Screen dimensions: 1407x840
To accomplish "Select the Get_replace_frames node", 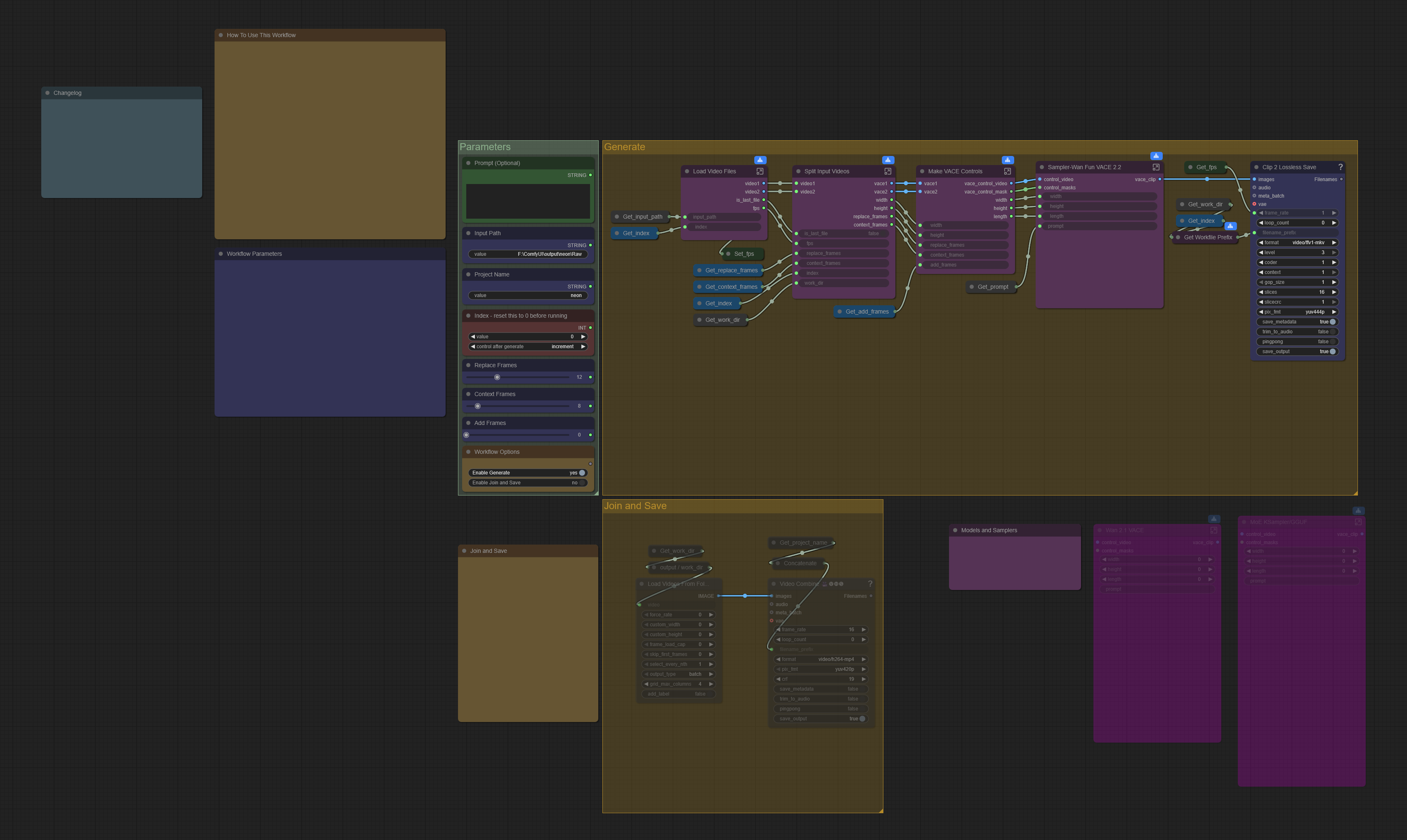I will pyautogui.click(x=731, y=271).
